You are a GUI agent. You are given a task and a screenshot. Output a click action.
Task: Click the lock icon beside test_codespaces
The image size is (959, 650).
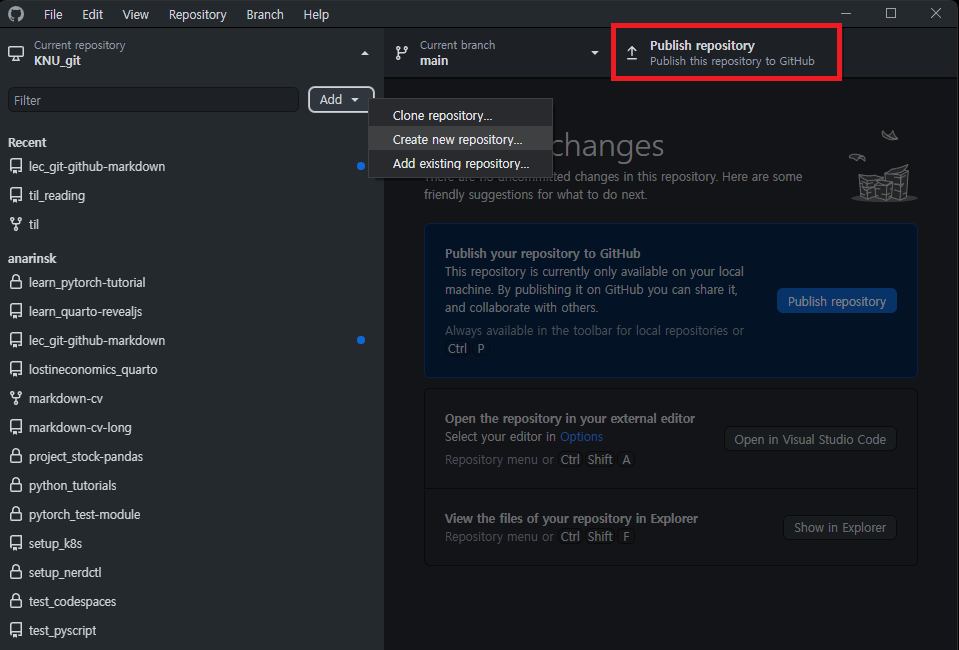[x=16, y=602]
